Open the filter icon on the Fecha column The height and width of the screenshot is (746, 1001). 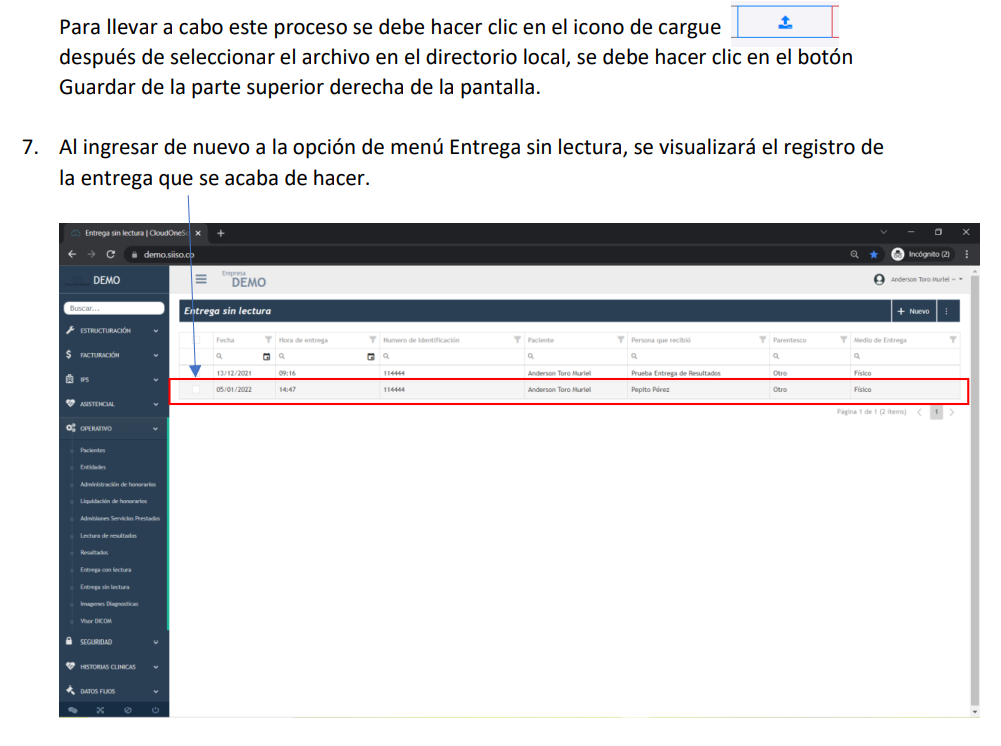(268, 339)
